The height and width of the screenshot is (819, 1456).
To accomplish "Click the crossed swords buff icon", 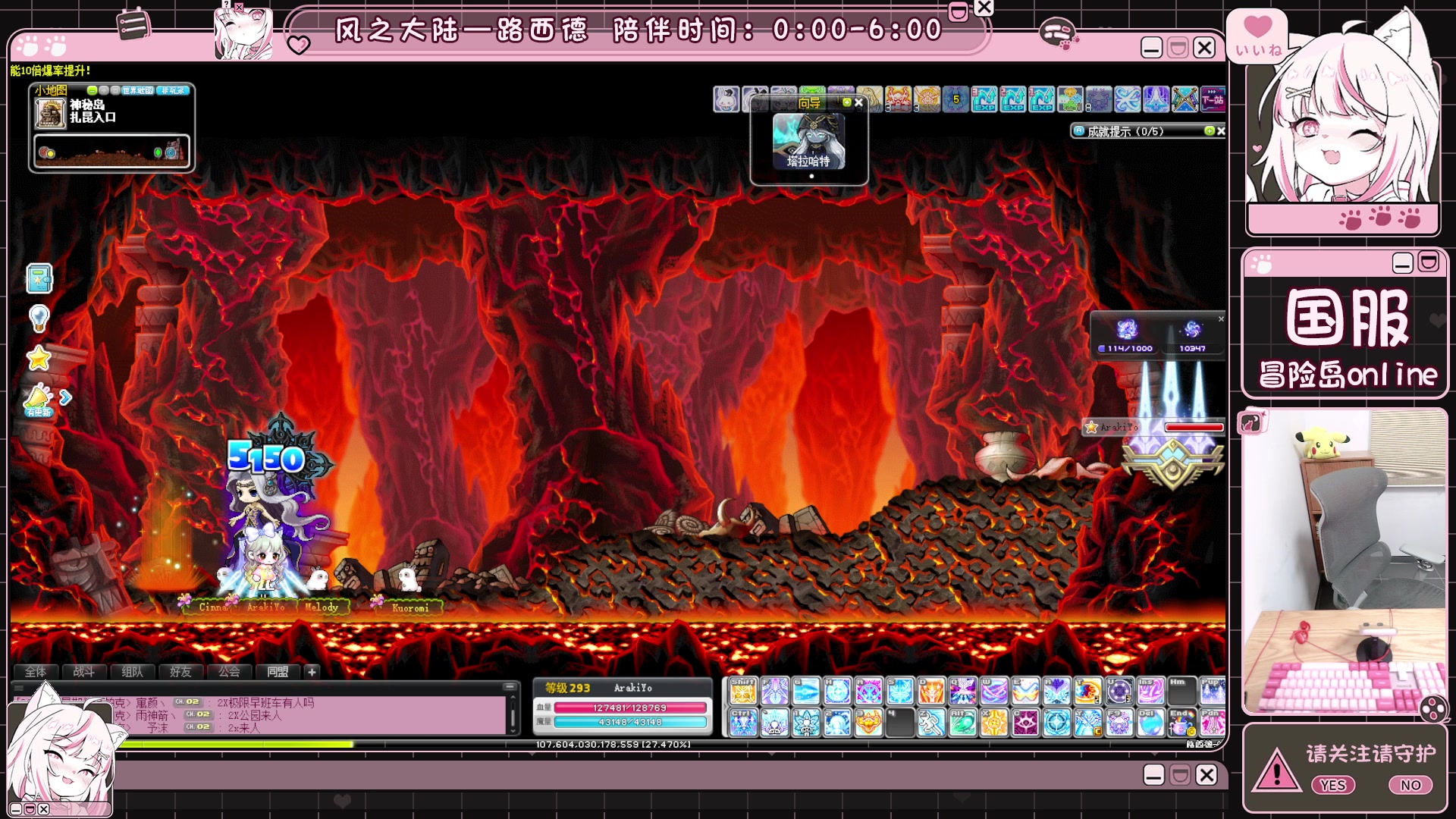I will coord(1185,99).
